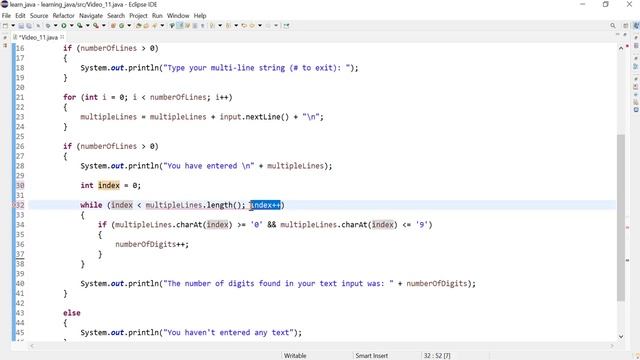The image size is (640, 360).
Task: Click the magnifier Quick Access search icon
Action: pos(613,25)
